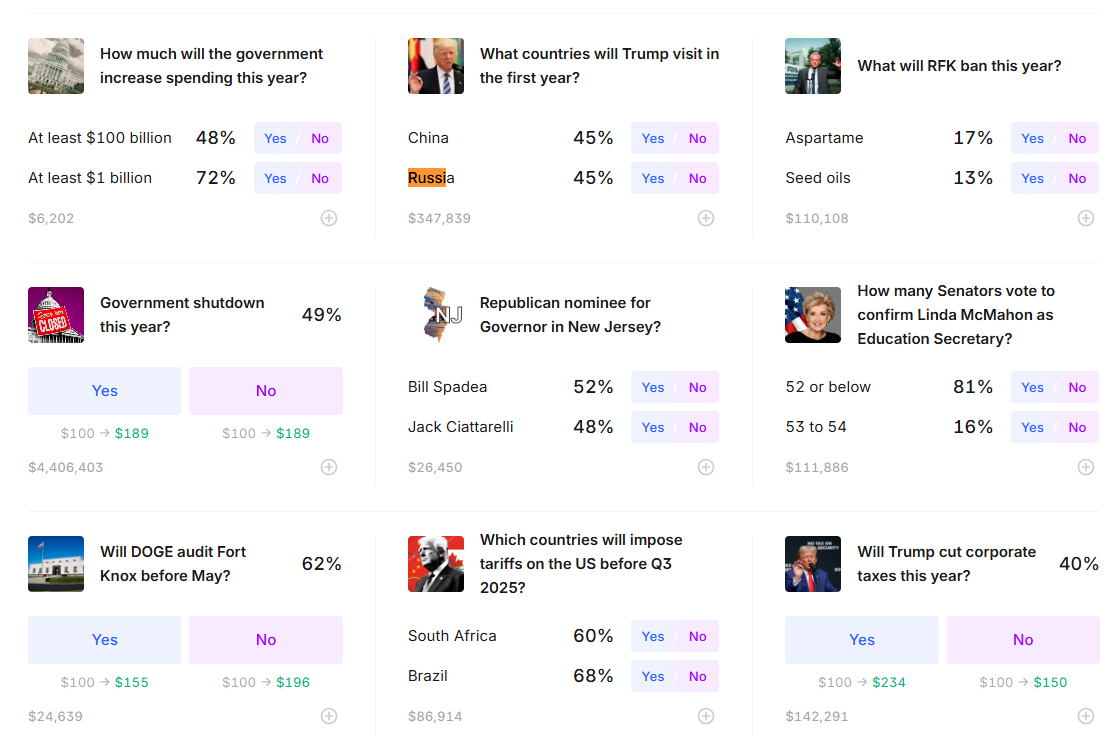The image size is (1111, 736).
Task: Open 'What will RFK ban this year?' market
Action: 959,66
